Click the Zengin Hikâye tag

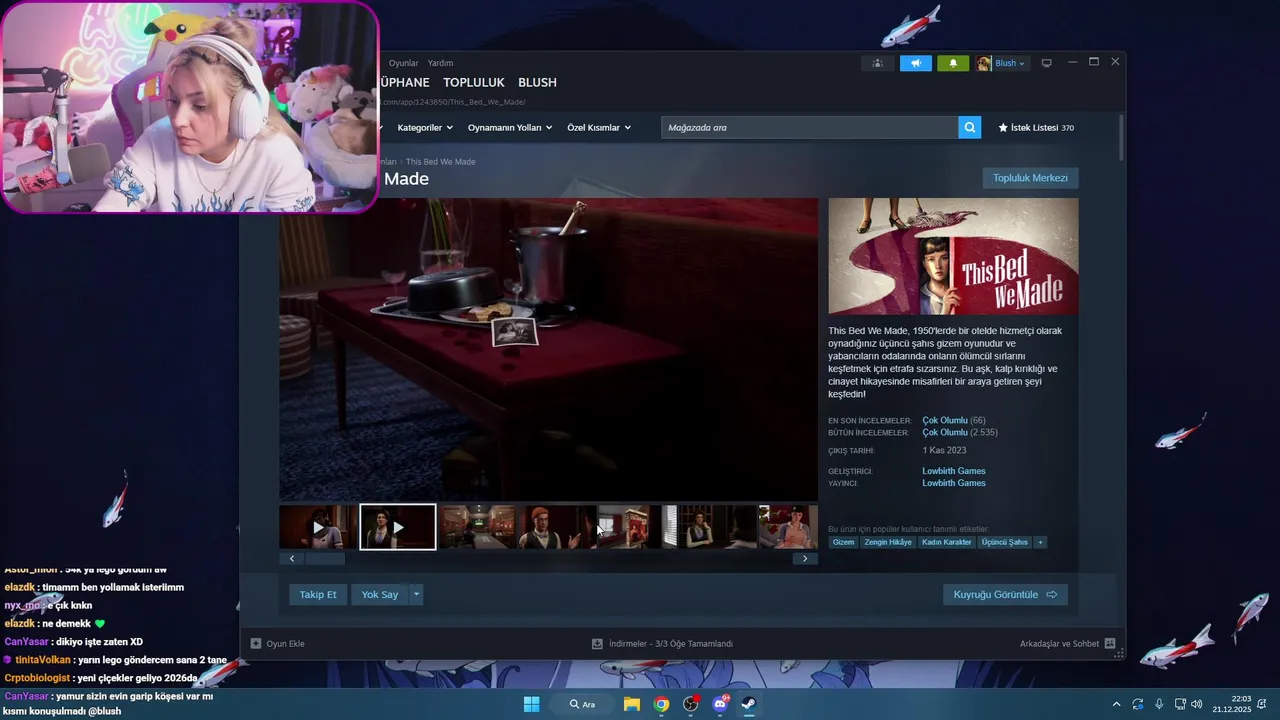point(888,542)
